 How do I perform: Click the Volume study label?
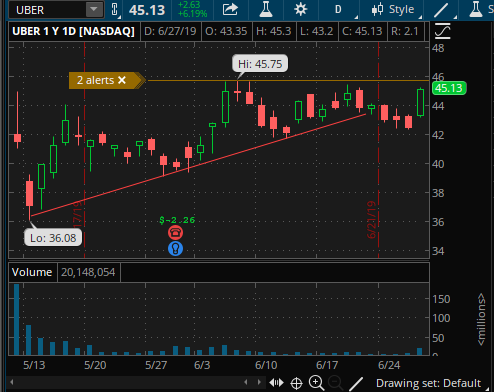point(32,272)
